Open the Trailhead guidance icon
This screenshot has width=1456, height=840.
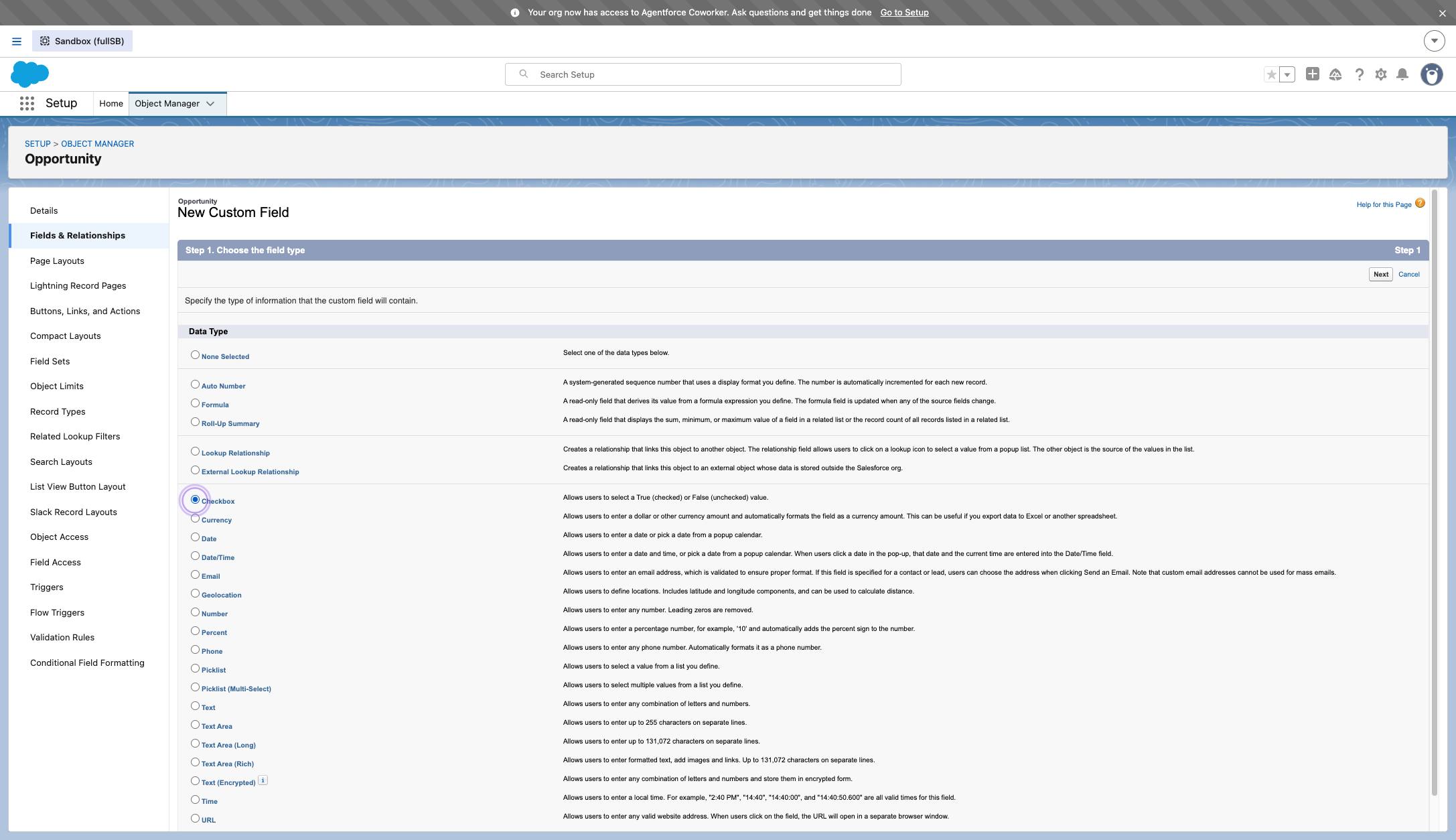tap(1335, 74)
